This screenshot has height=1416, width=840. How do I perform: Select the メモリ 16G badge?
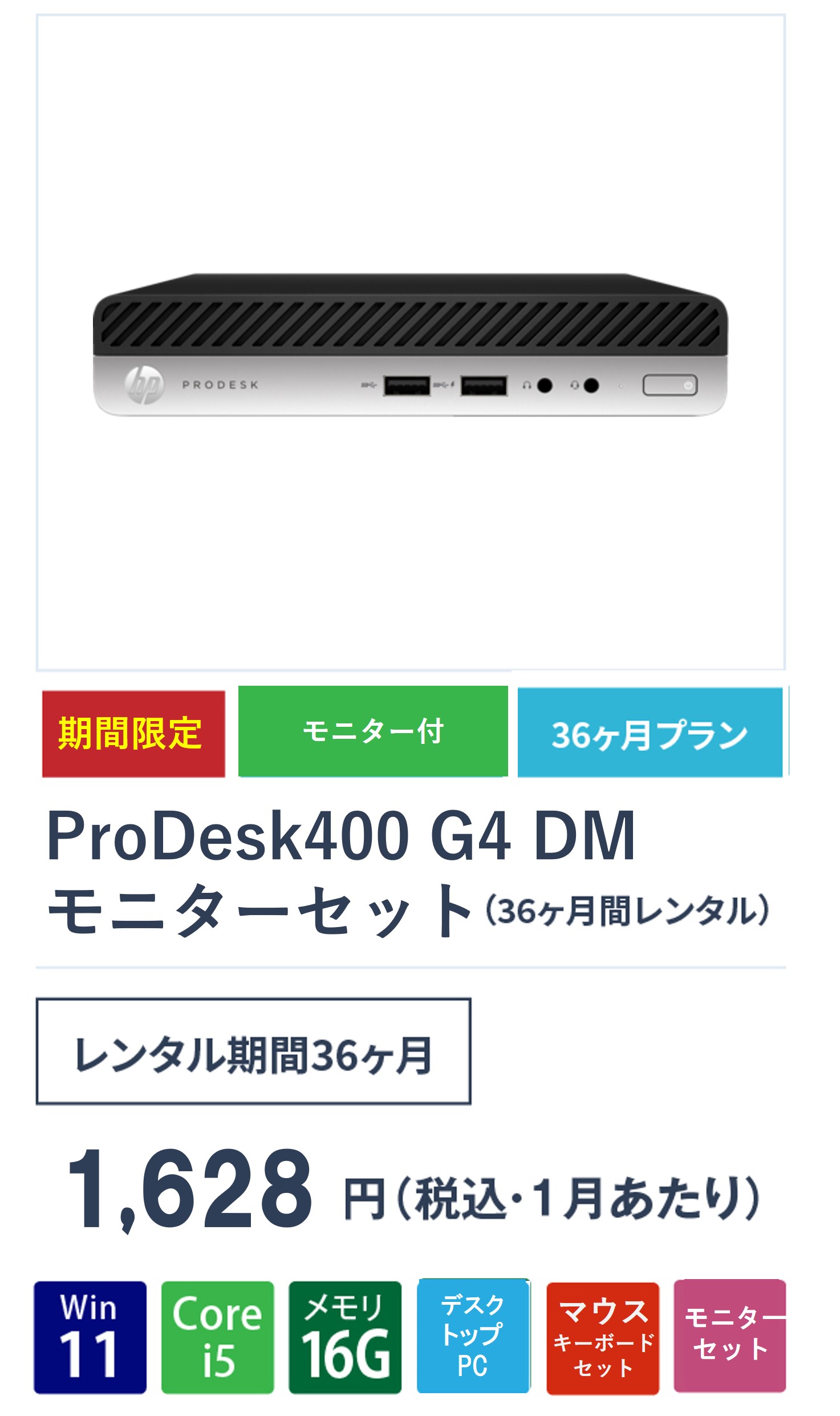pyautogui.click(x=345, y=1337)
